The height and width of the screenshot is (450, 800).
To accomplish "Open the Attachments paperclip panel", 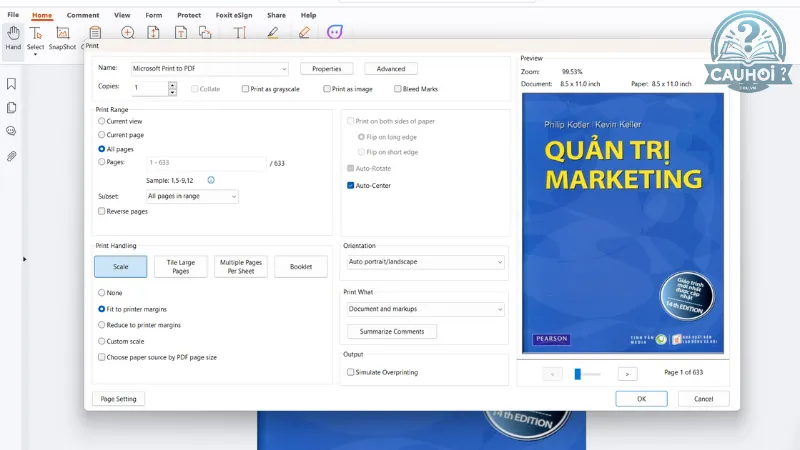I will pos(11,156).
